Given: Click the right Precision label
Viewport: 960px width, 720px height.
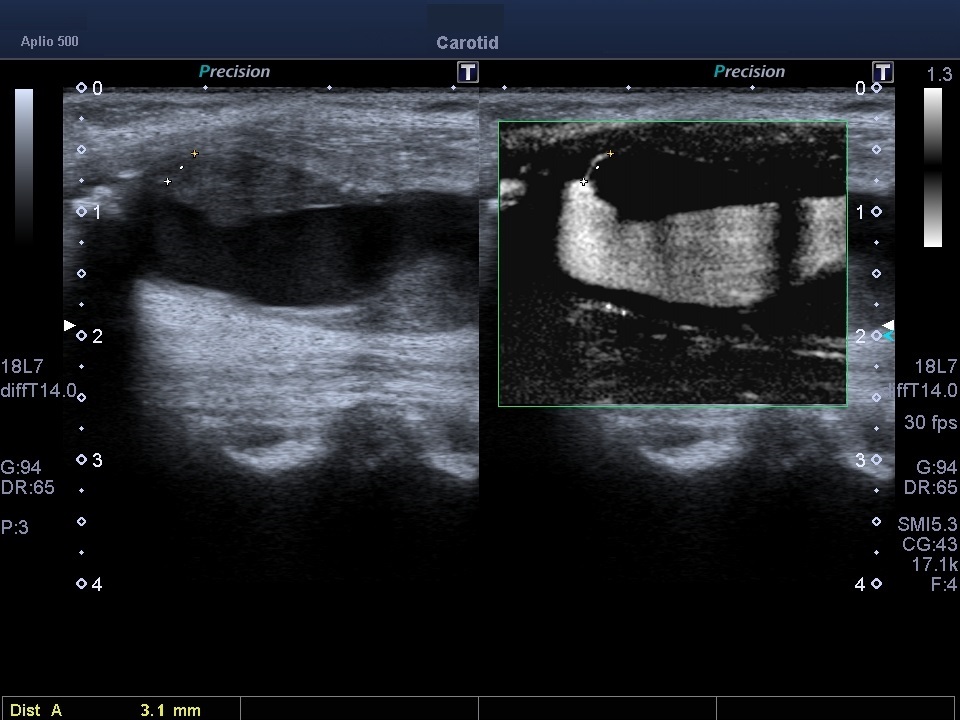Looking at the screenshot, I should 749,72.
